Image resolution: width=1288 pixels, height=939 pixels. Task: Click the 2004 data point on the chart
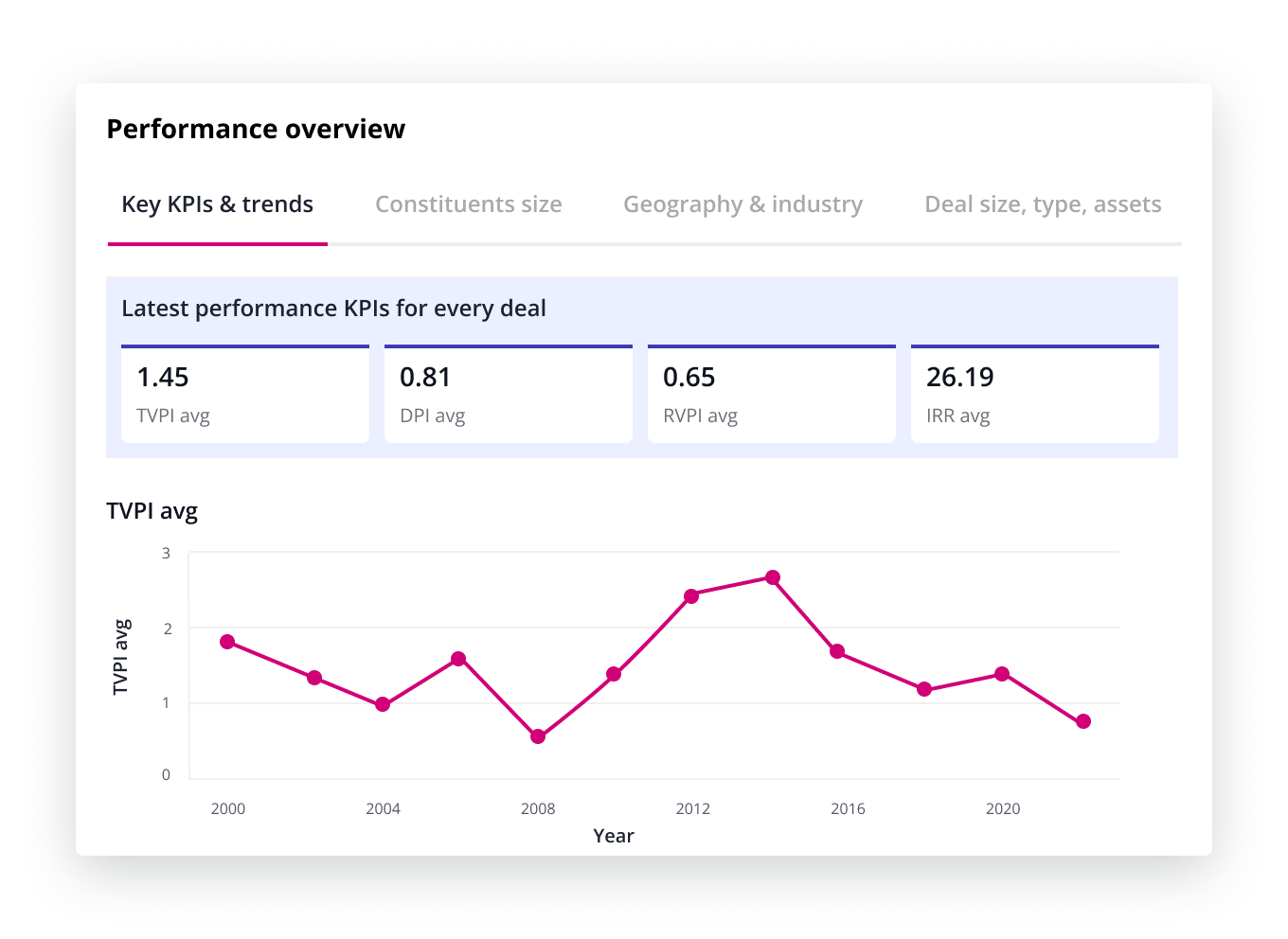(x=383, y=704)
